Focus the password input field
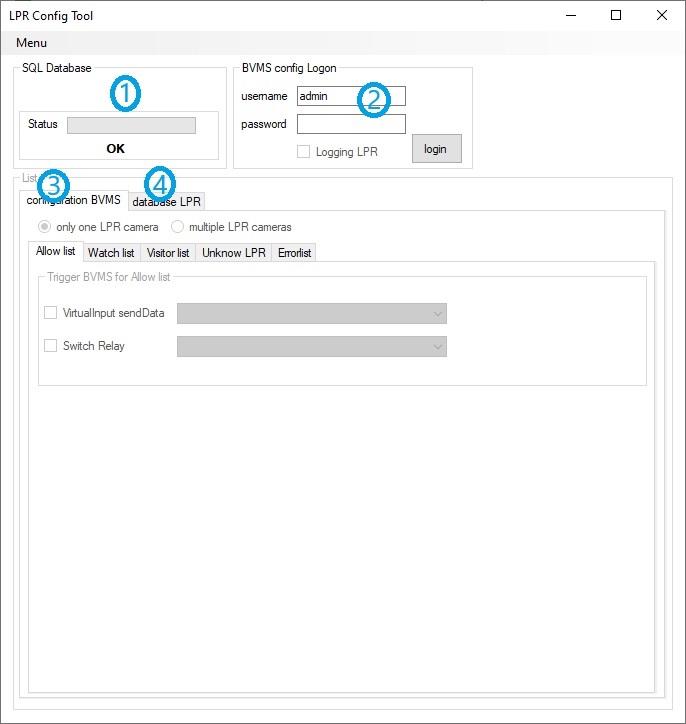Viewport: 686px width, 724px height. 351,124
